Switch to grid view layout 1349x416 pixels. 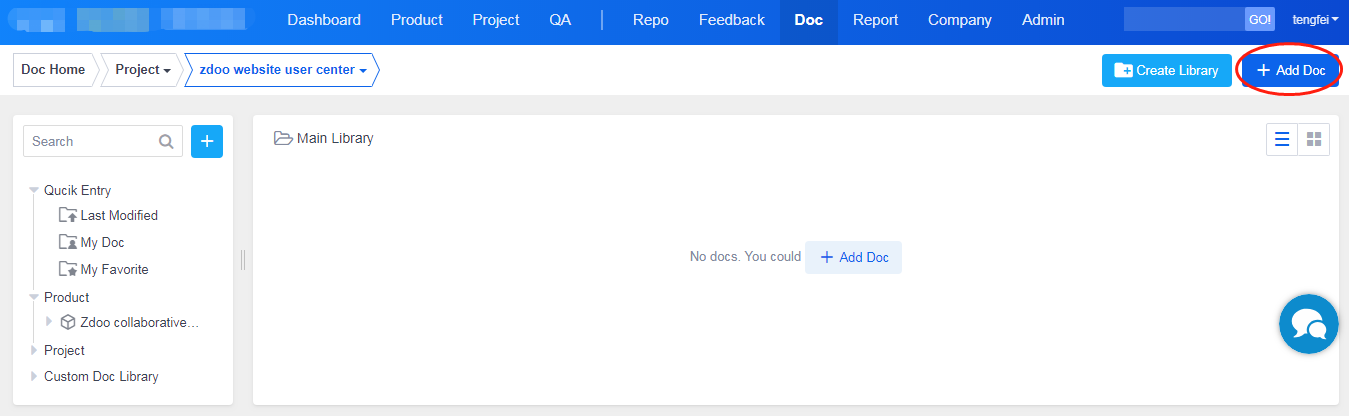click(1314, 140)
